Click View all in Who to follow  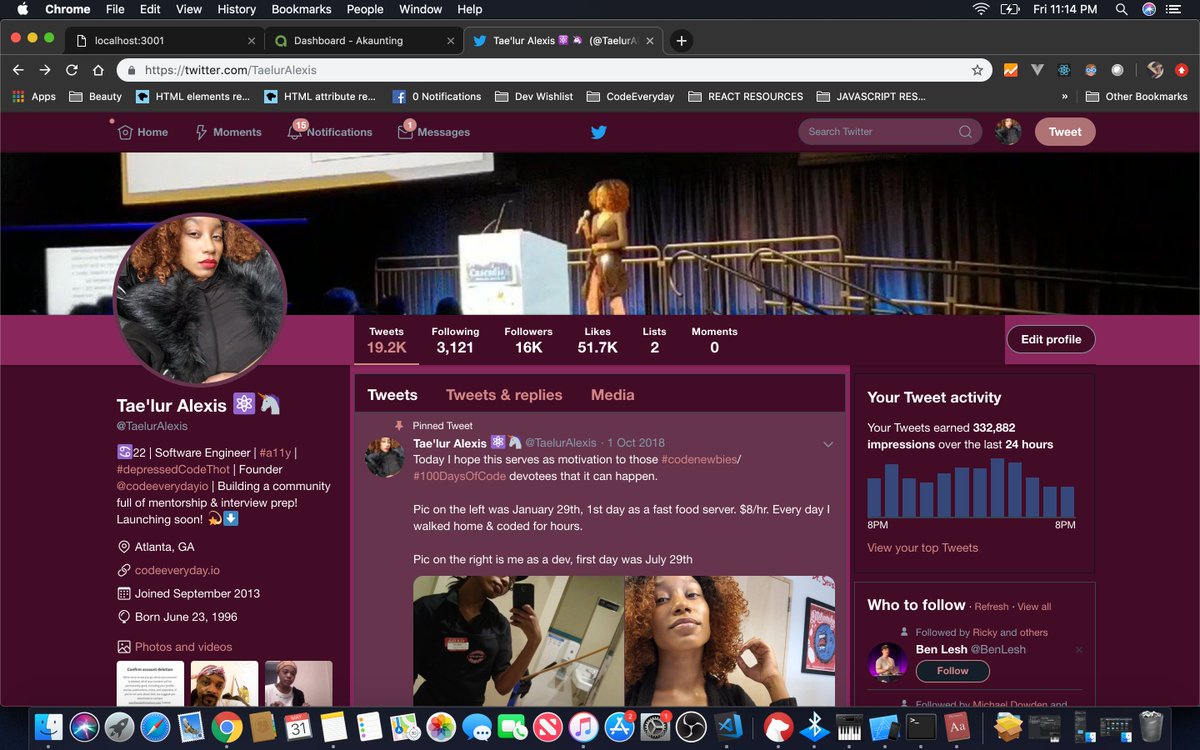1034,607
